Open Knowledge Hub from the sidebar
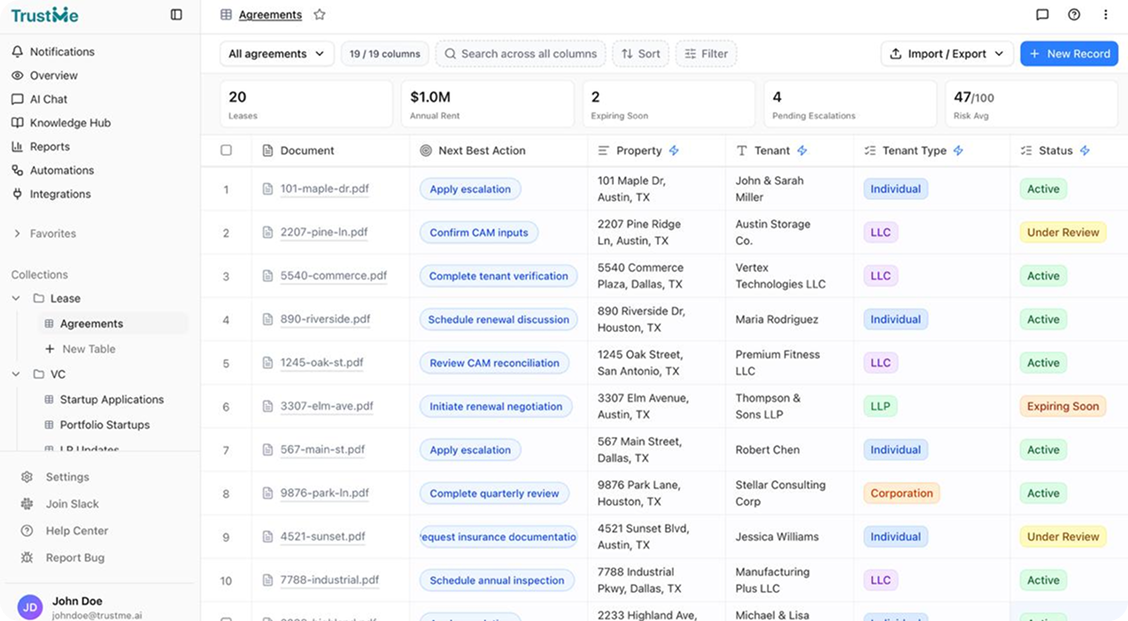The height and width of the screenshot is (621, 1128). [x=69, y=123]
